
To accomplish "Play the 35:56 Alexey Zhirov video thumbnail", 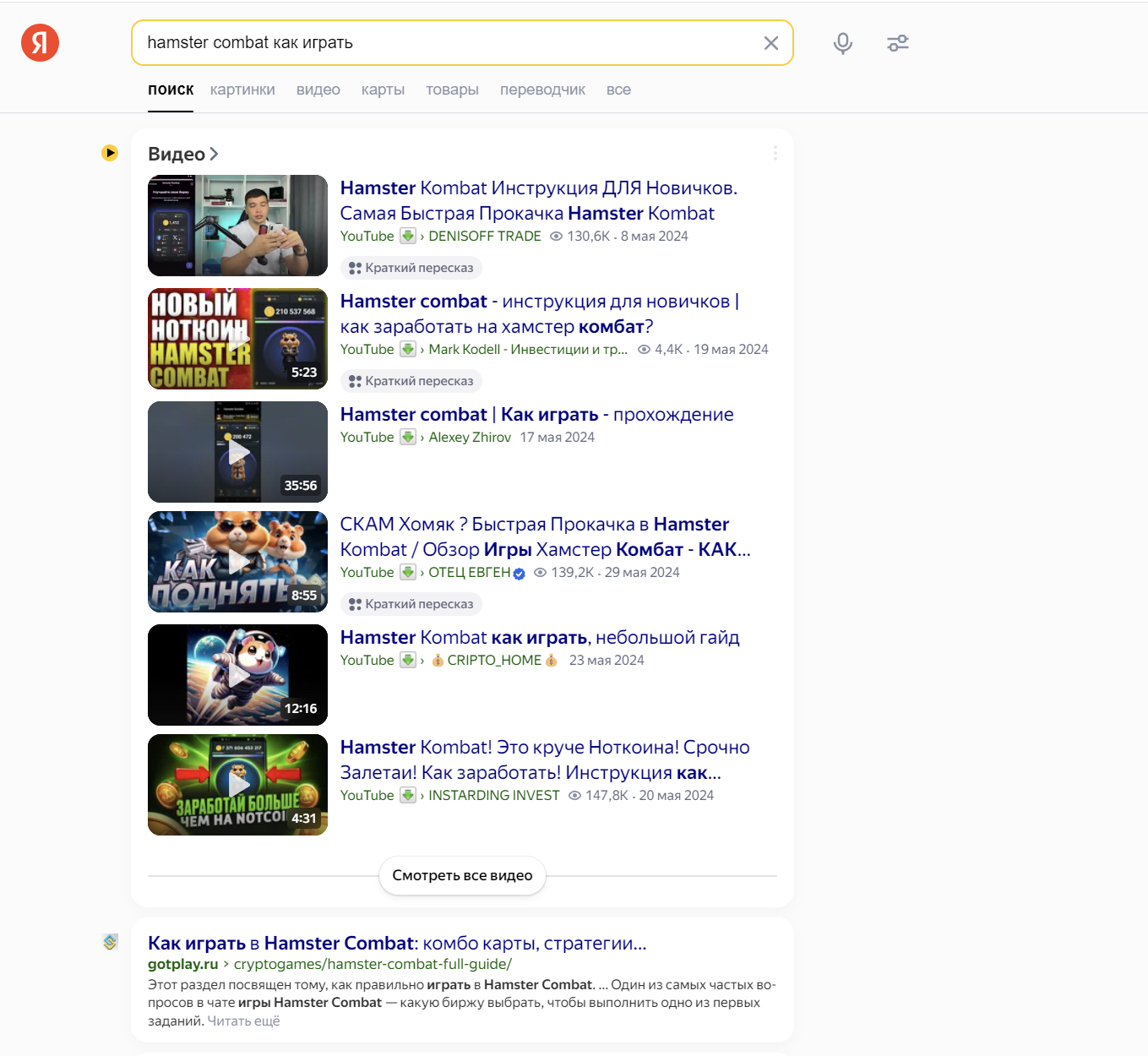I will pos(237,452).
